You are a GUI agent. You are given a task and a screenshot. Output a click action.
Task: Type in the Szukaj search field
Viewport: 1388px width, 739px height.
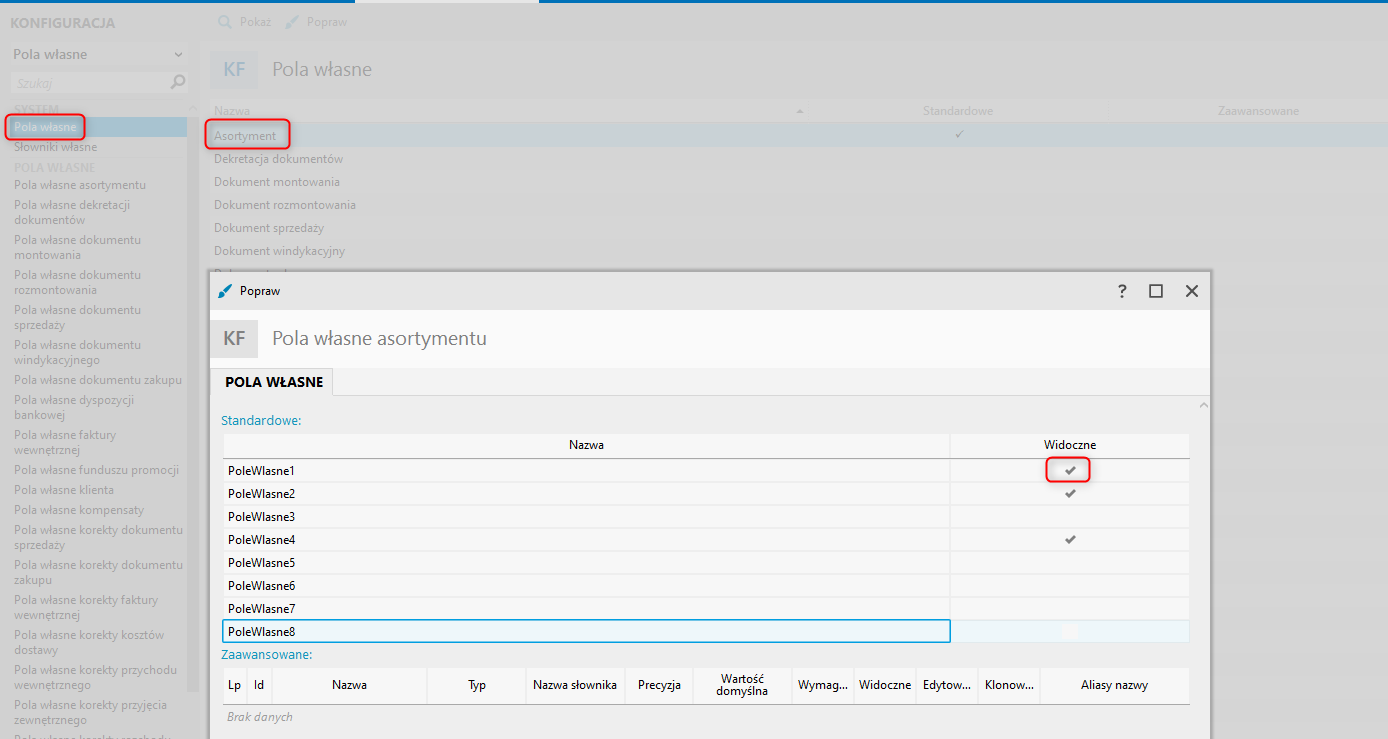coord(90,83)
